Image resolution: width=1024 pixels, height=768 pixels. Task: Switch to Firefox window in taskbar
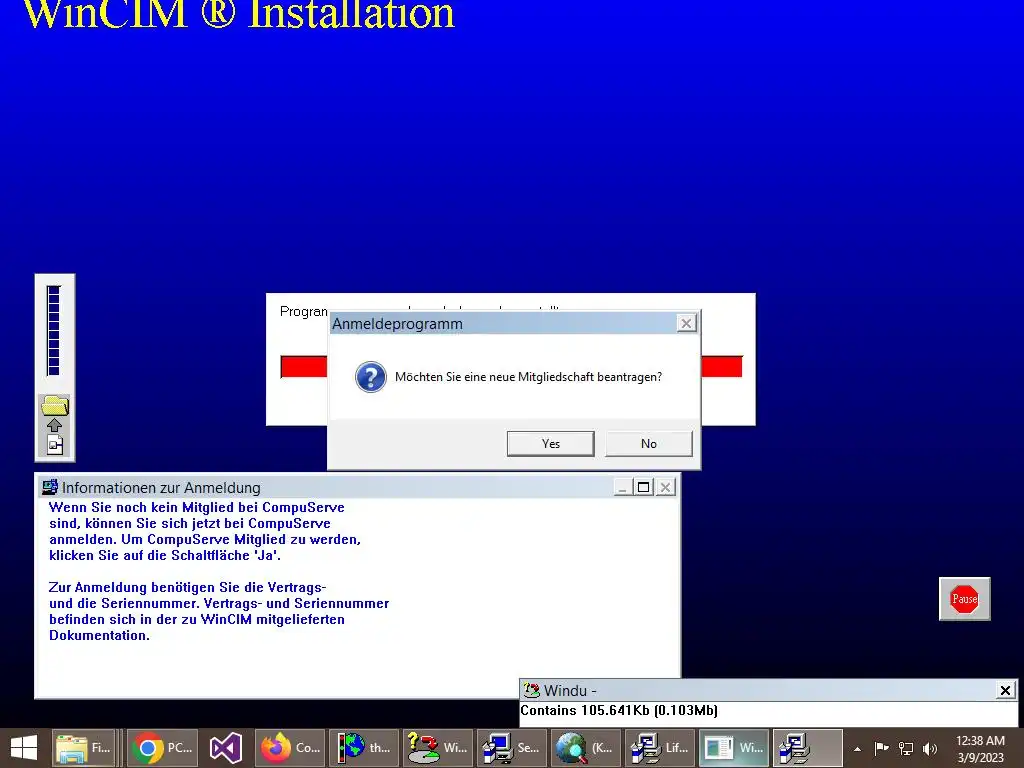[291, 748]
